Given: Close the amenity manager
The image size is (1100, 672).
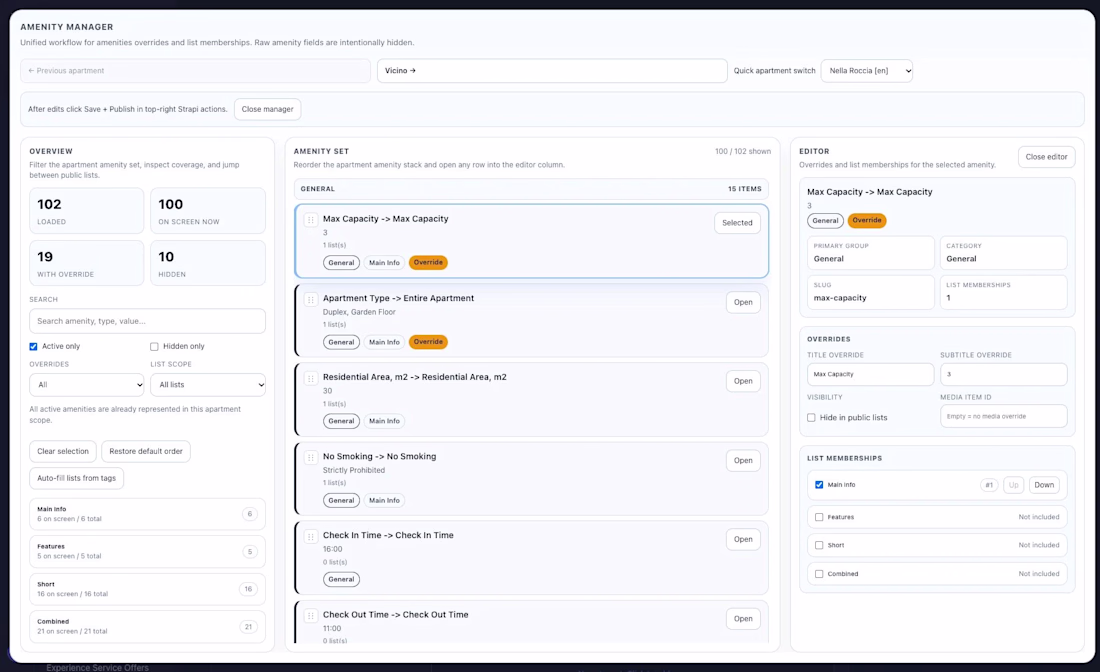Looking at the screenshot, I should click(267, 109).
